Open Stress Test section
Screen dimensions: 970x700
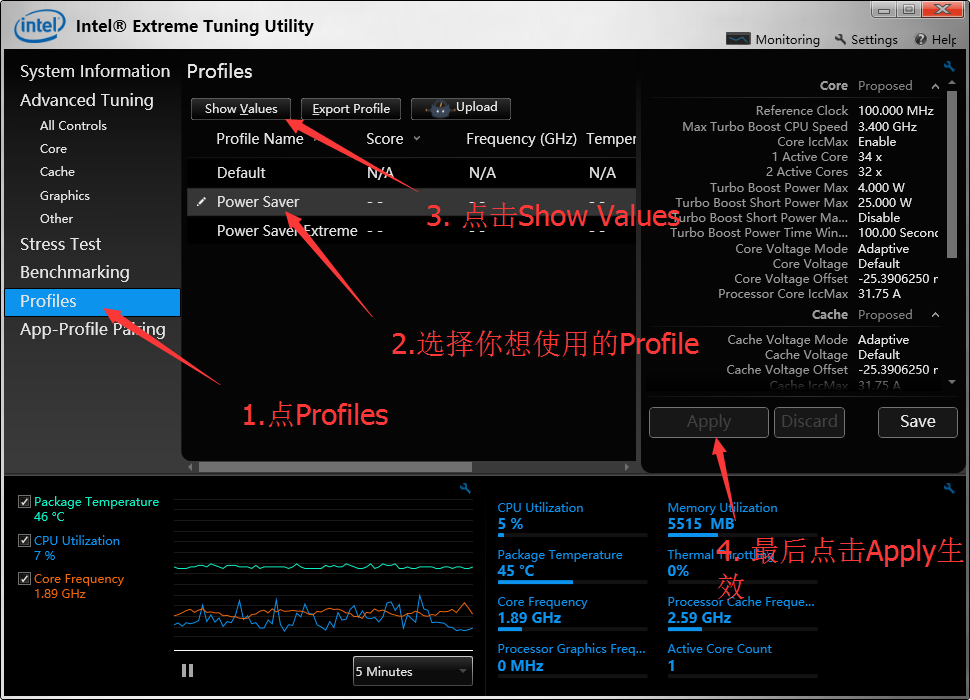(60, 244)
